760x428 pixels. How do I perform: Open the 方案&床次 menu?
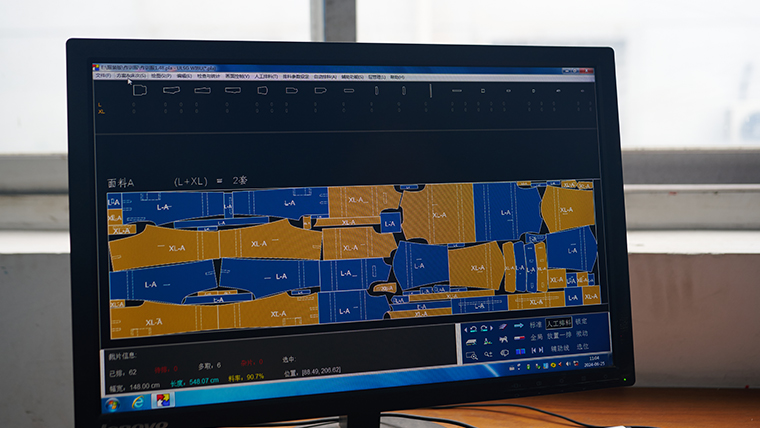click(131, 76)
